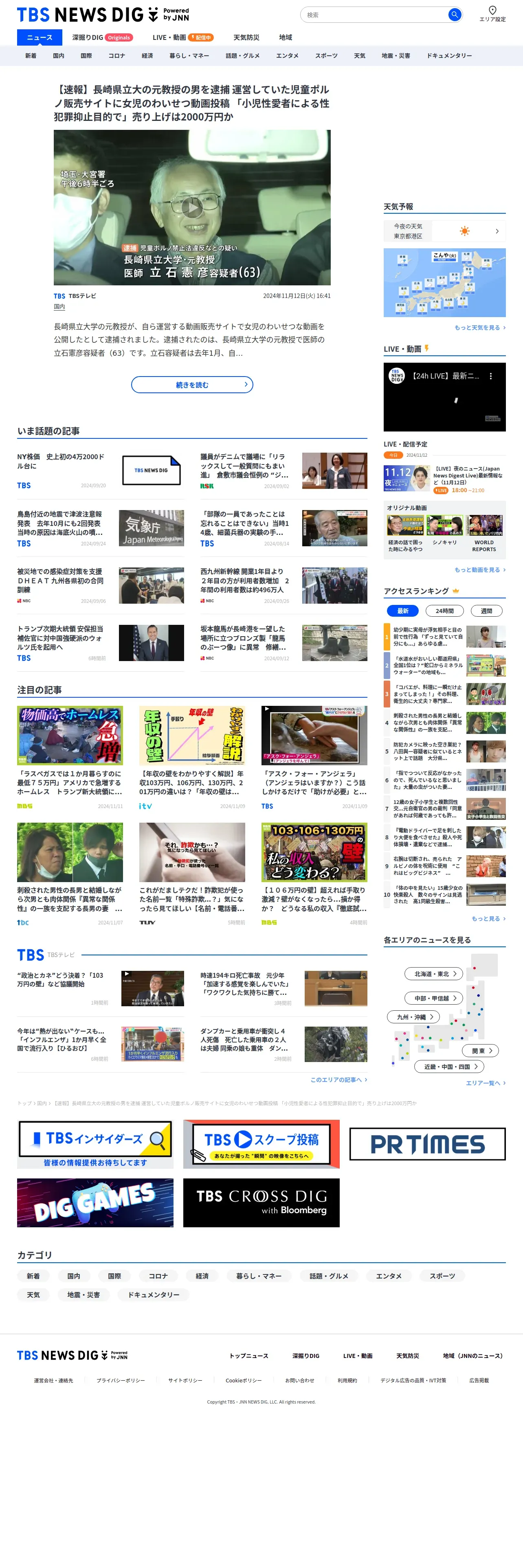The height and width of the screenshot is (1568, 523).
Task: Select 国際 in the category bar
Action: [86, 55]
